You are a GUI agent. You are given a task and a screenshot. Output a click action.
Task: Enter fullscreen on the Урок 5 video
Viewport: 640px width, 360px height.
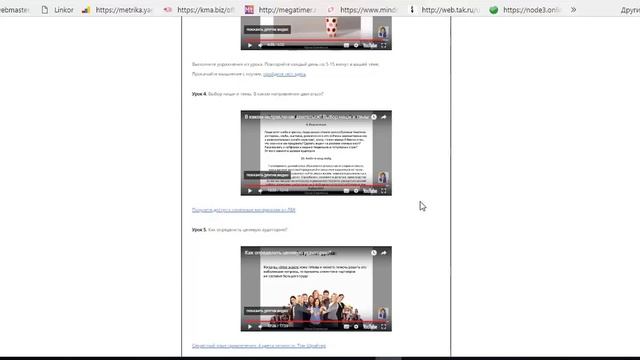click(384, 327)
